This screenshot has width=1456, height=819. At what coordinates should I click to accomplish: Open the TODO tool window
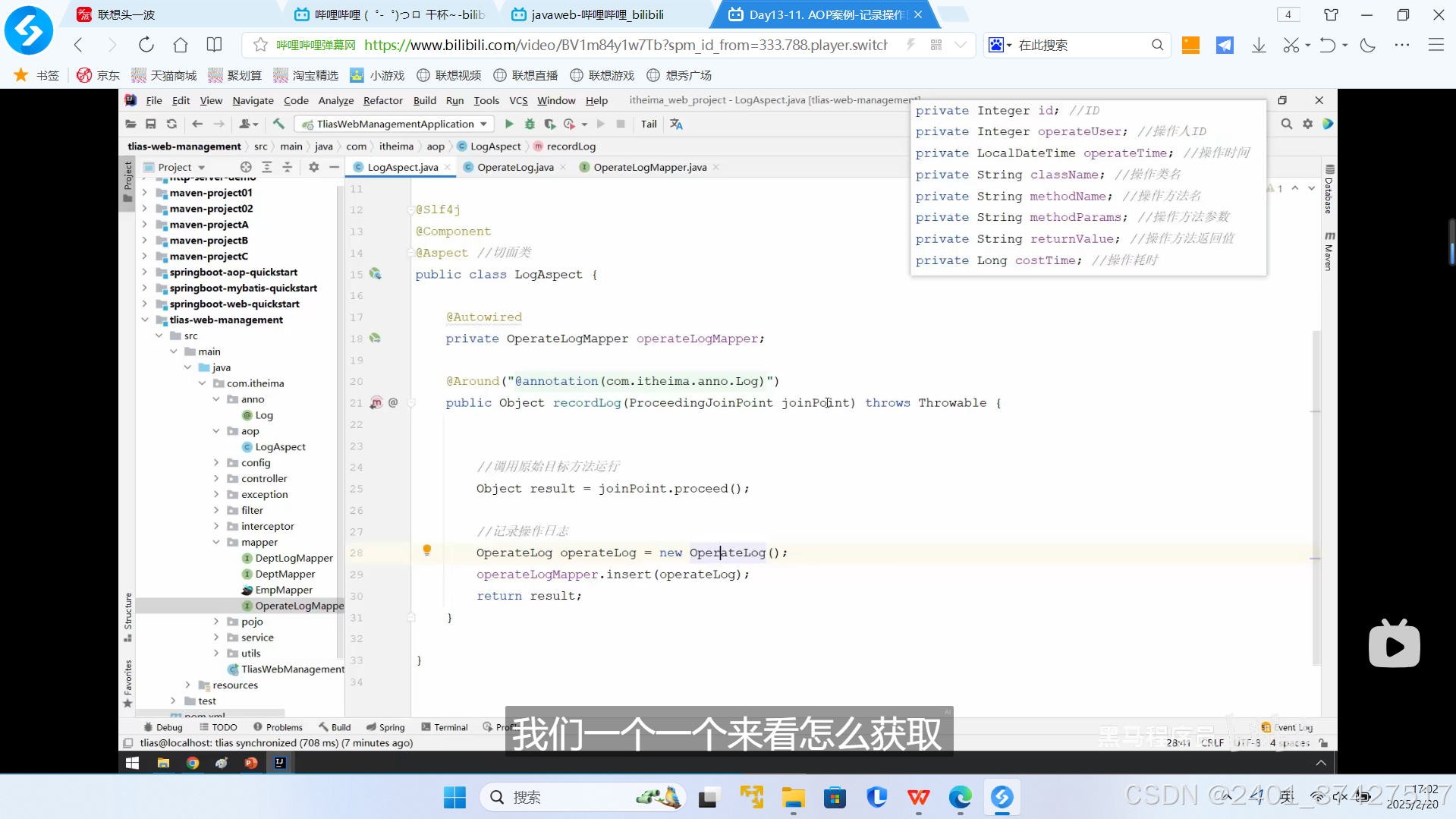pyautogui.click(x=219, y=727)
